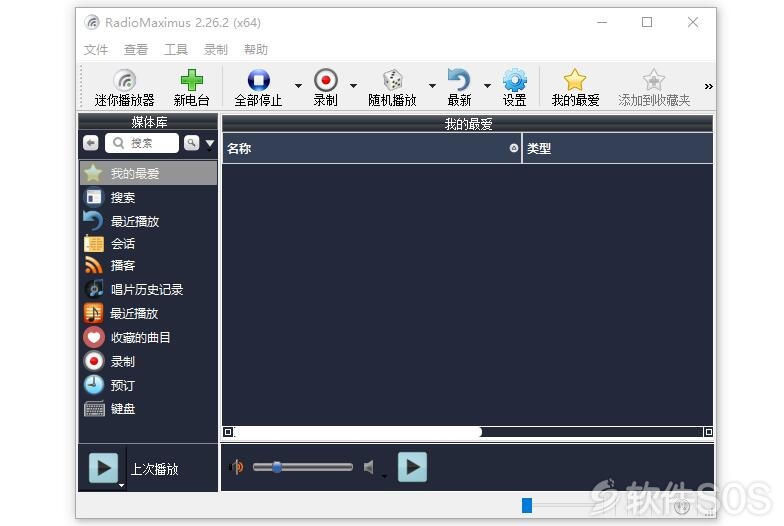Expand the dropdown arrow next to 录制 toolbar button

tap(354, 86)
